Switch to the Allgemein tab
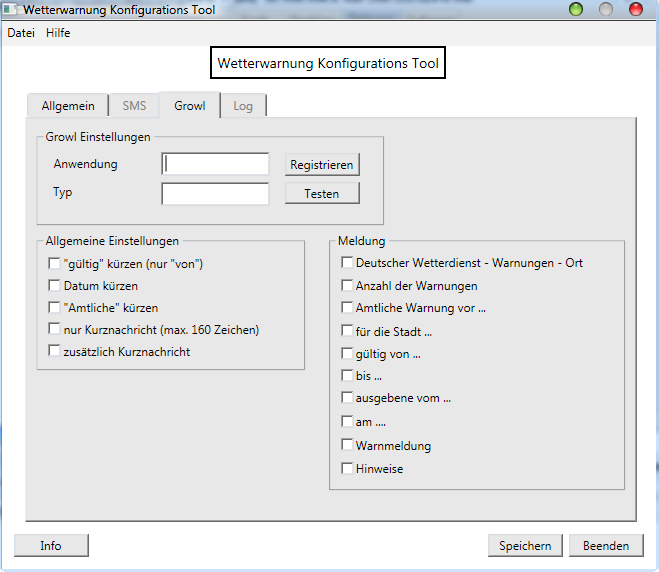659x572 pixels. [x=68, y=106]
